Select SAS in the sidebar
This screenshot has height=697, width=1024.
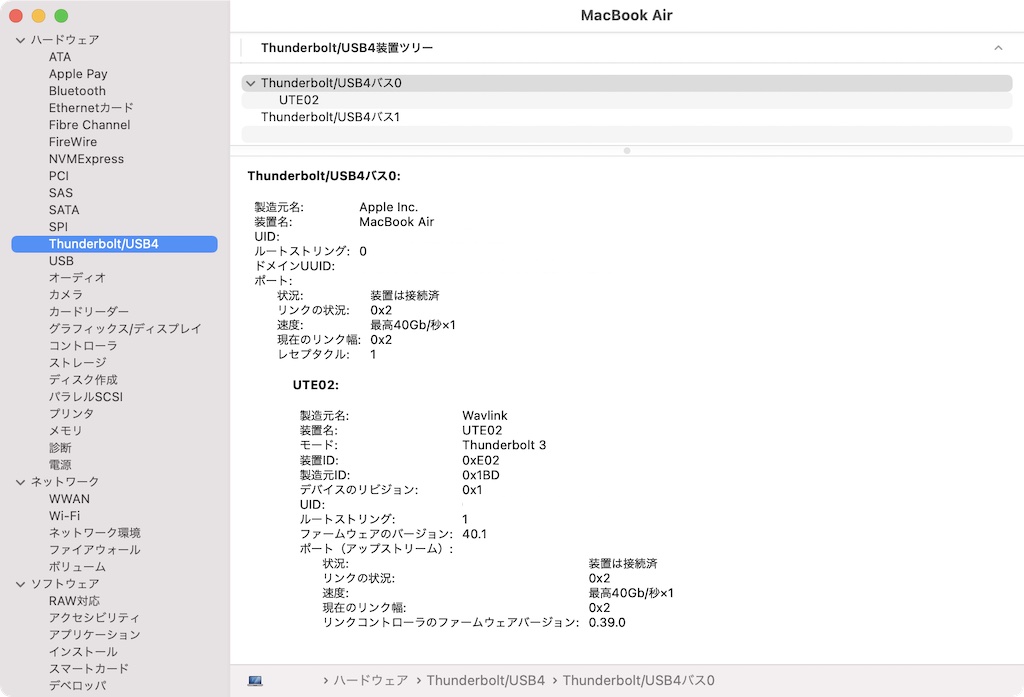[x=61, y=193]
